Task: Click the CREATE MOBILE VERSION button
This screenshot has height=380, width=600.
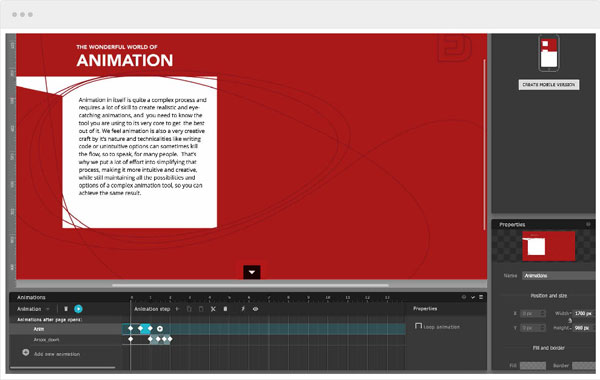Action: (549, 85)
